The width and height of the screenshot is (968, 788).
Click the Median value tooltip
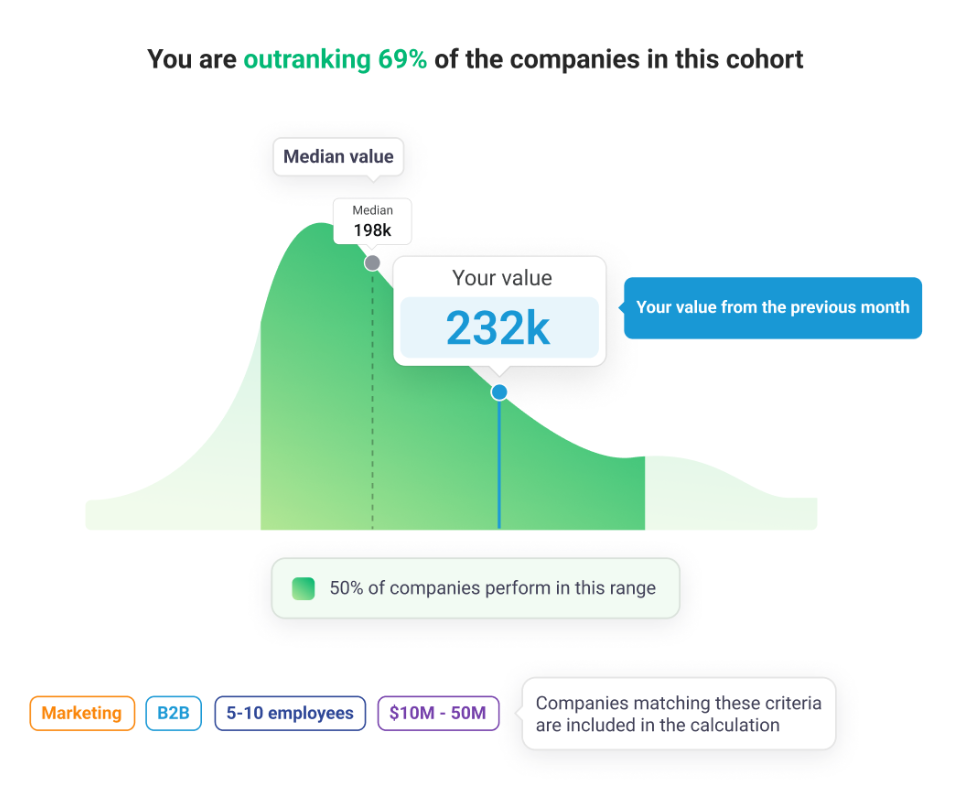(338, 157)
